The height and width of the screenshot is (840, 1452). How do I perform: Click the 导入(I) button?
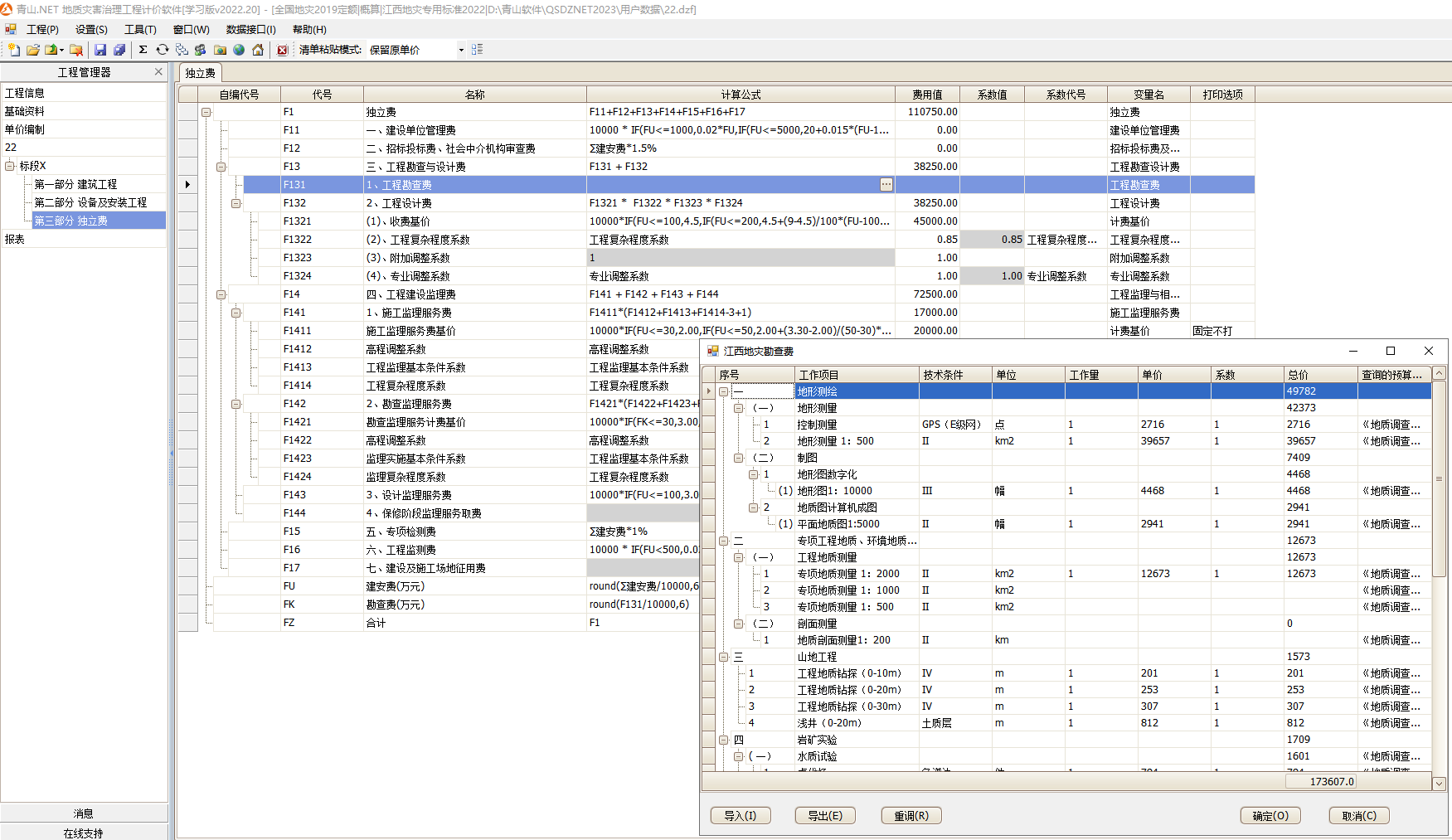(x=740, y=815)
